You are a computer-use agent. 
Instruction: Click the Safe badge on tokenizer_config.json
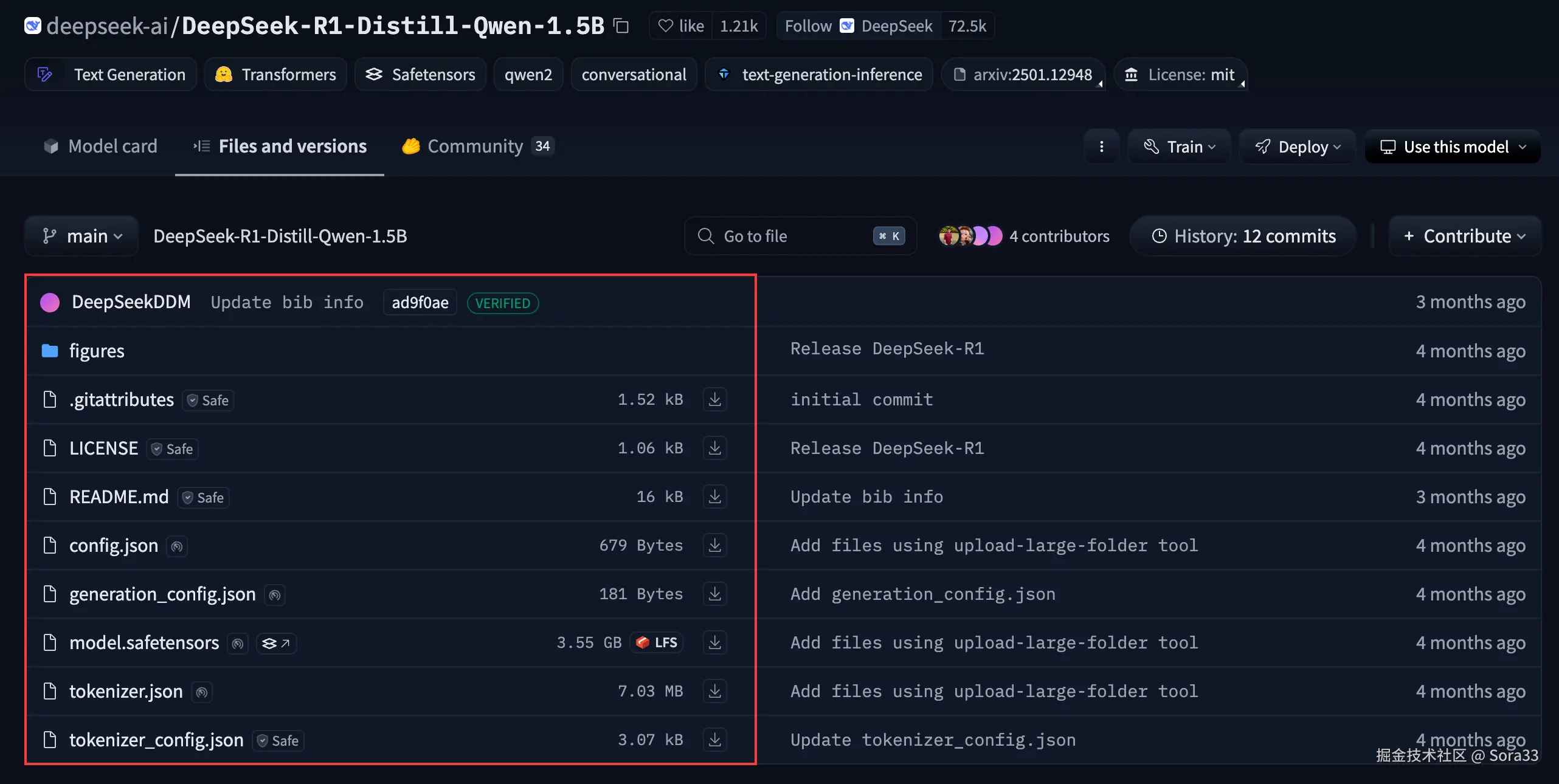pyautogui.click(x=278, y=741)
